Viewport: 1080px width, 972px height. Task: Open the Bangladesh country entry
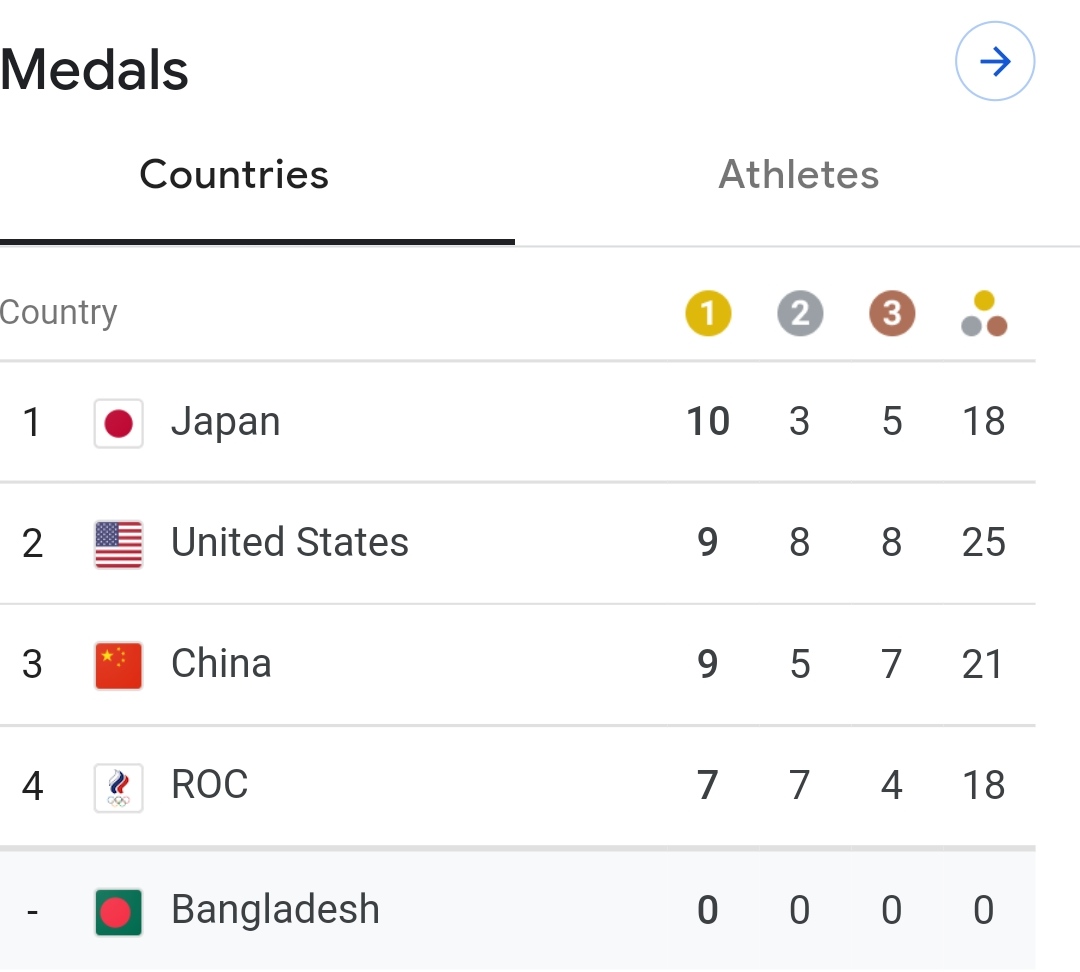click(x=517, y=910)
